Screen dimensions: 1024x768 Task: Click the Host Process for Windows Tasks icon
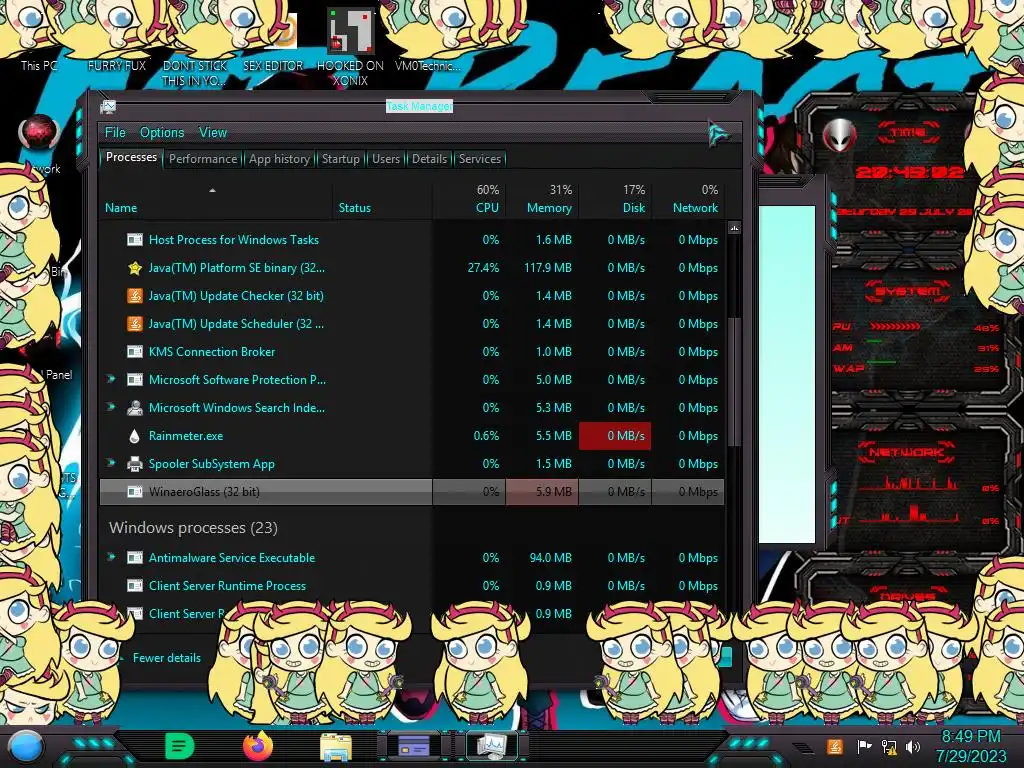coord(135,240)
